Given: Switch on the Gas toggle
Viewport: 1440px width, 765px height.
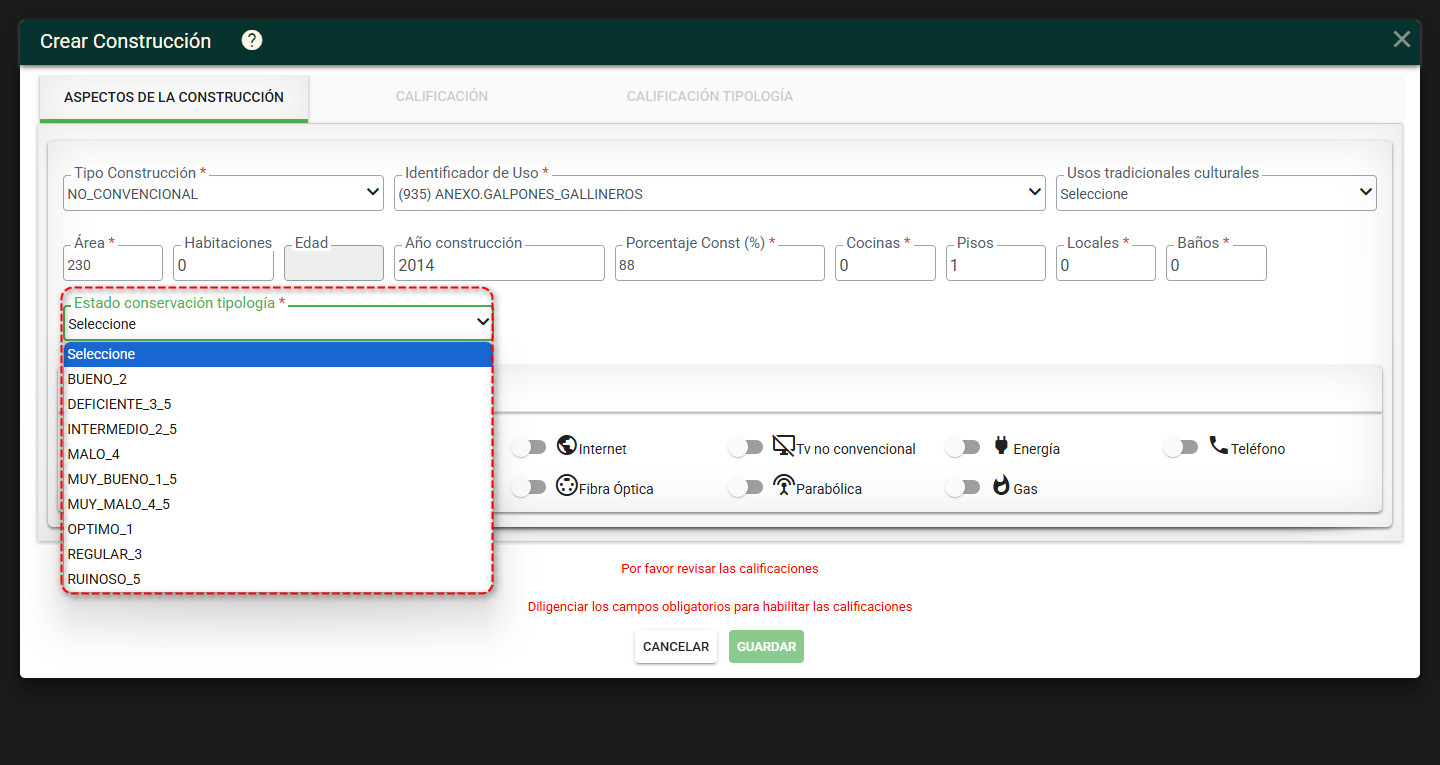Looking at the screenshot, I should tap(963, 487).
